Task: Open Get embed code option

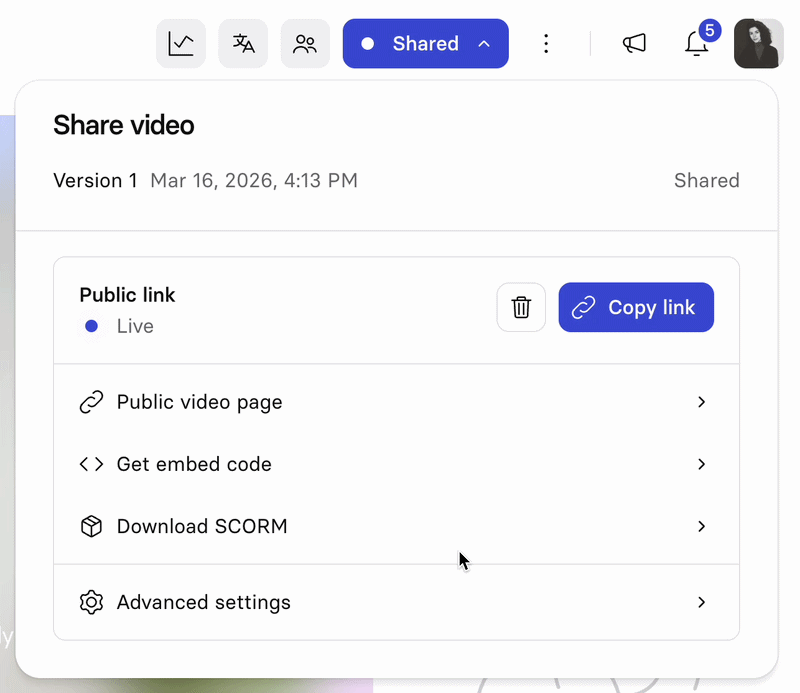Action: [x=396, y=464]
